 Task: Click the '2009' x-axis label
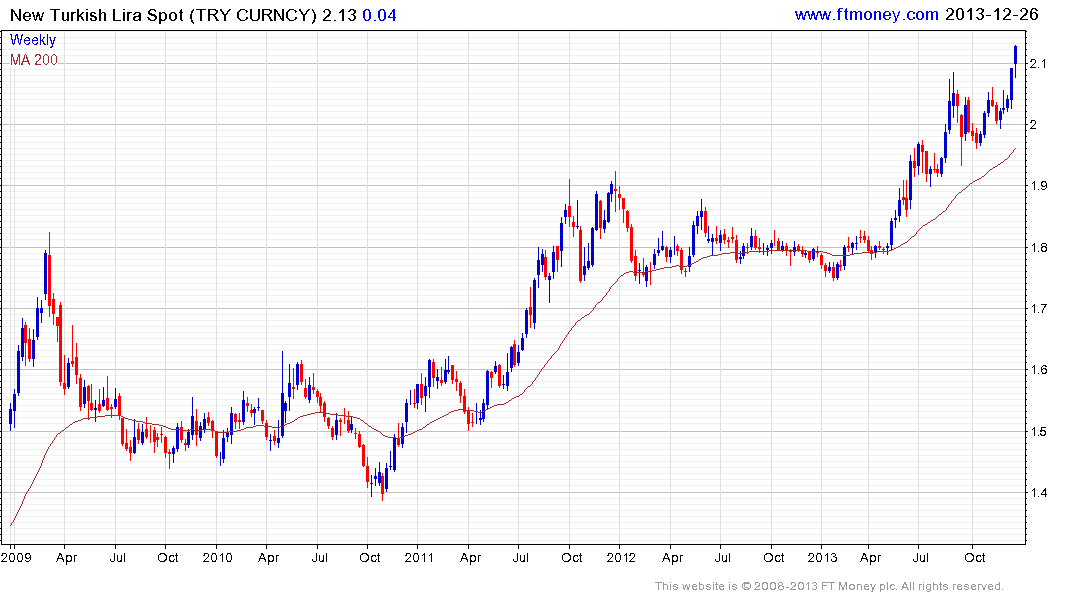click(x=16, y=557)
